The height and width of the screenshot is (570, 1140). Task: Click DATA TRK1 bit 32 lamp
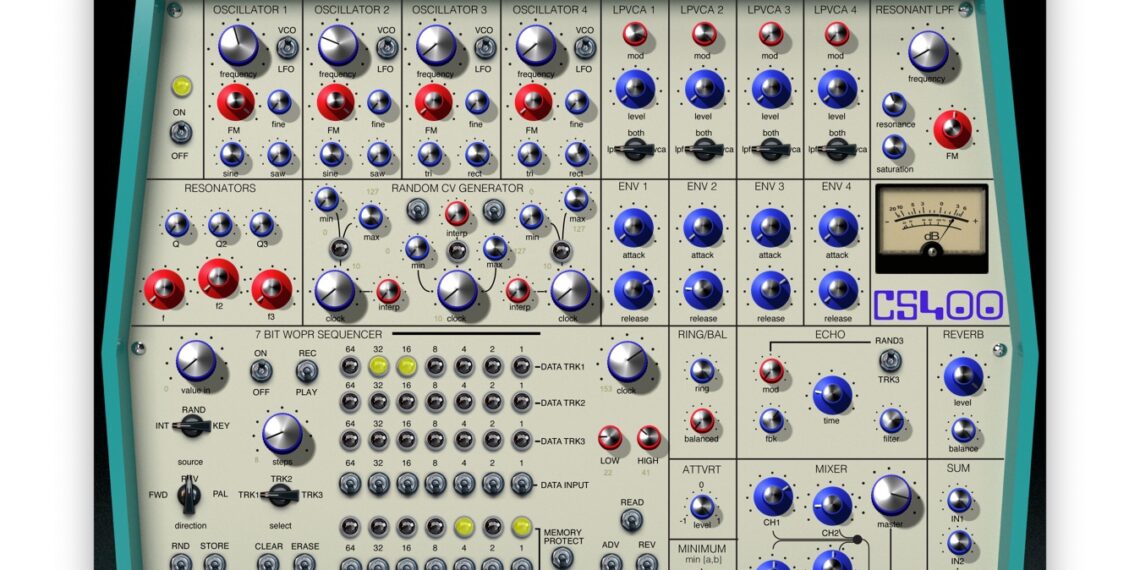coord(378,366)
